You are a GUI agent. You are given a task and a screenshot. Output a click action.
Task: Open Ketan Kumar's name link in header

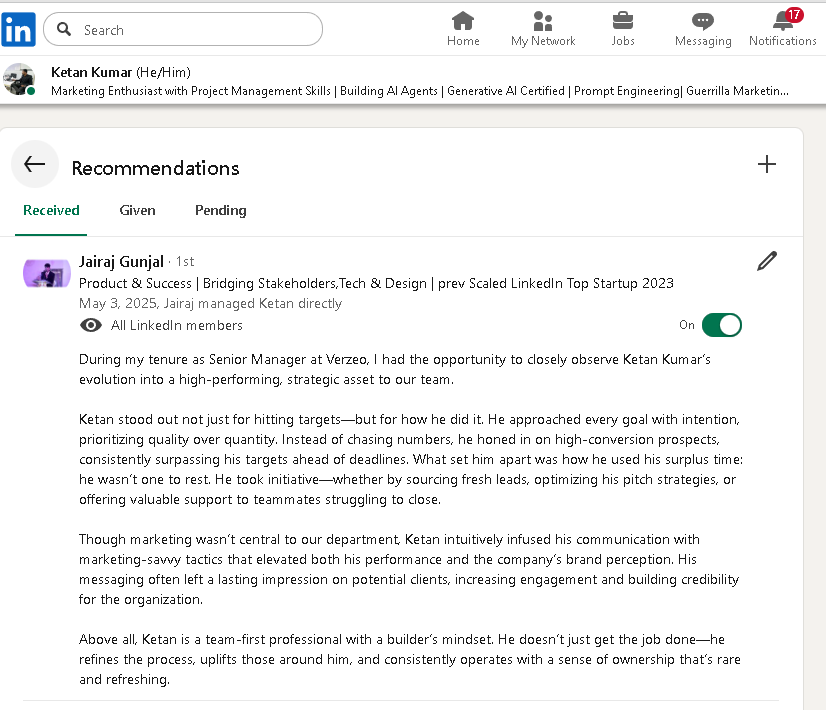coord(91,72)
